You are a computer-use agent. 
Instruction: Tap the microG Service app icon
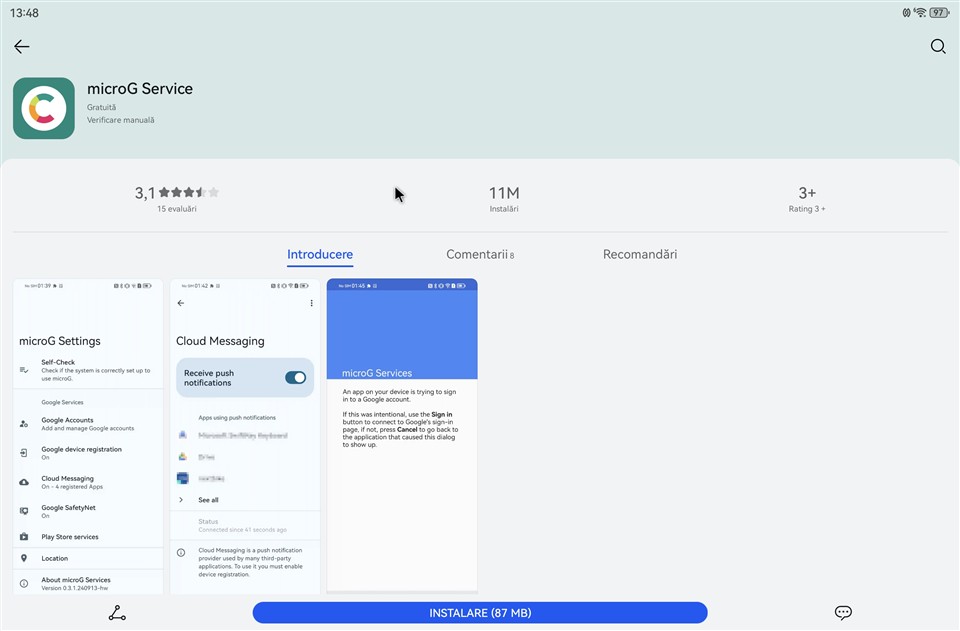(44, 108)
